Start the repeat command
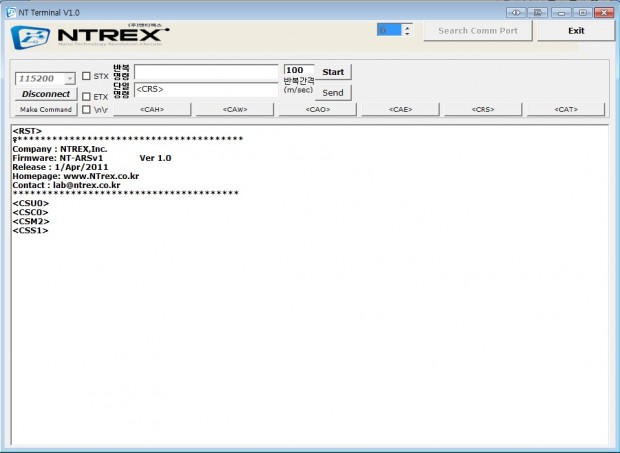 (x=333, y=72)
